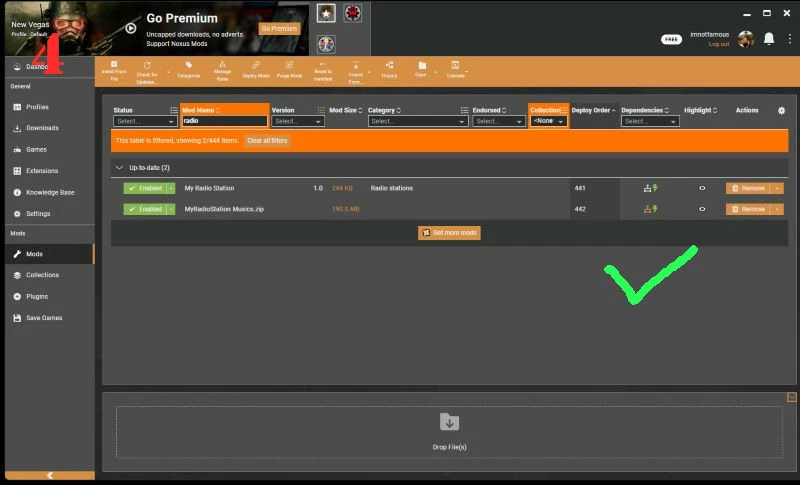Open Knowledge Base in the sidebar
Image resolution: width=800 pixels, height=485 pixels.
tap(50, 192)
